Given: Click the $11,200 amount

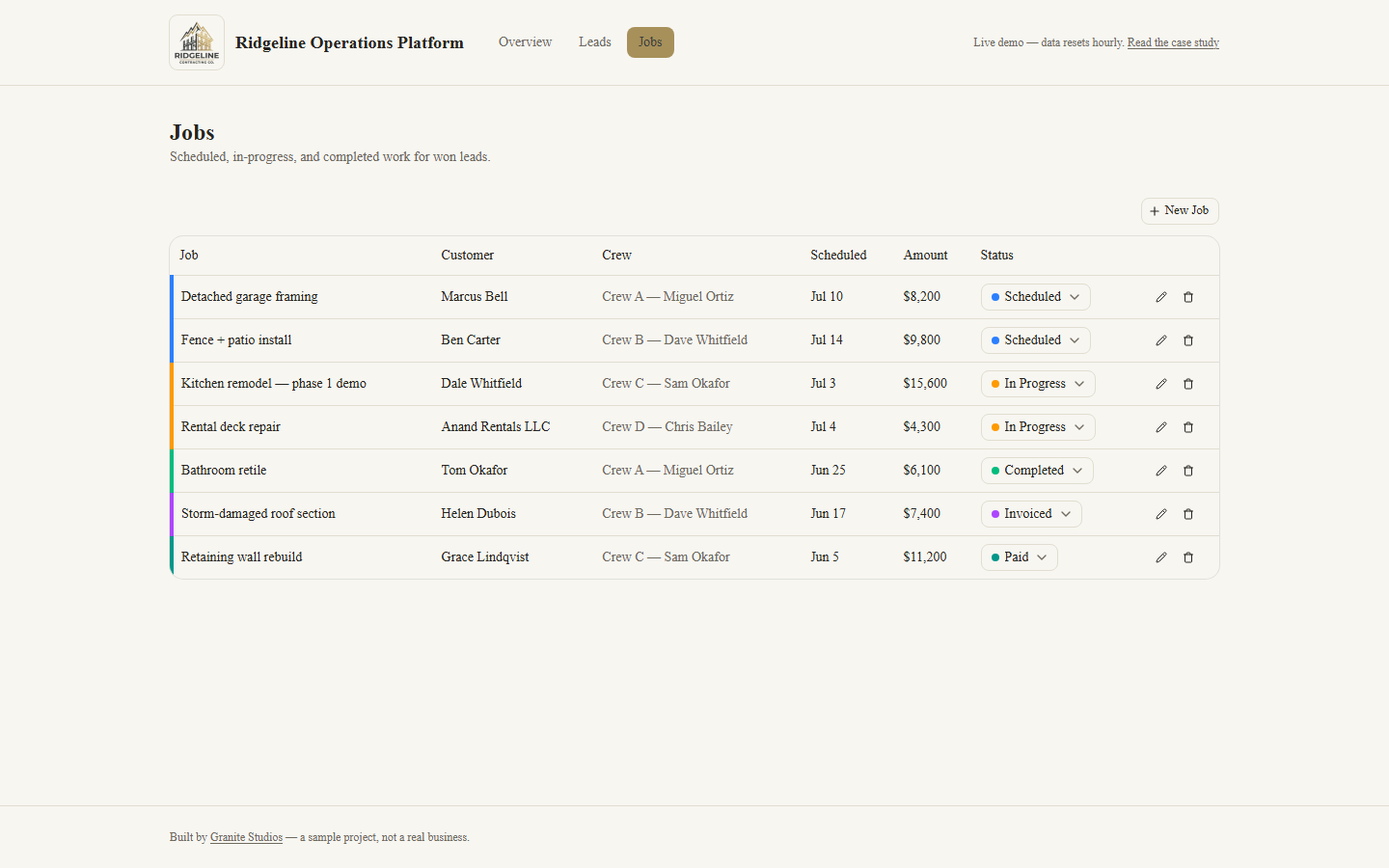Looking at the screenshot, I should tap(925, 557).
